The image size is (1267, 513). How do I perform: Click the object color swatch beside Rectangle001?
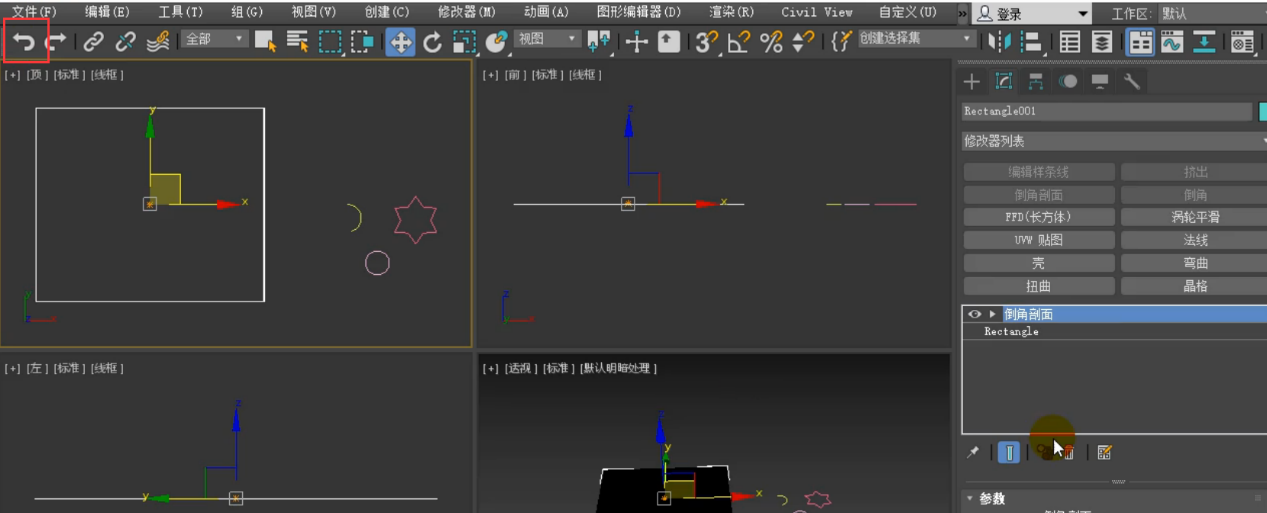[x=1262, y=112]
